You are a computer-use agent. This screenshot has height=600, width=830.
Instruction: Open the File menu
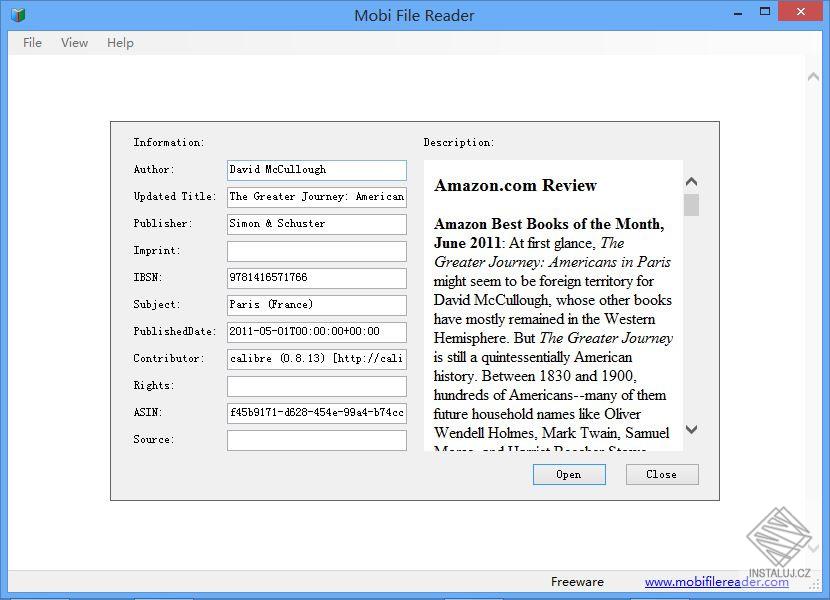coord(32,43)
